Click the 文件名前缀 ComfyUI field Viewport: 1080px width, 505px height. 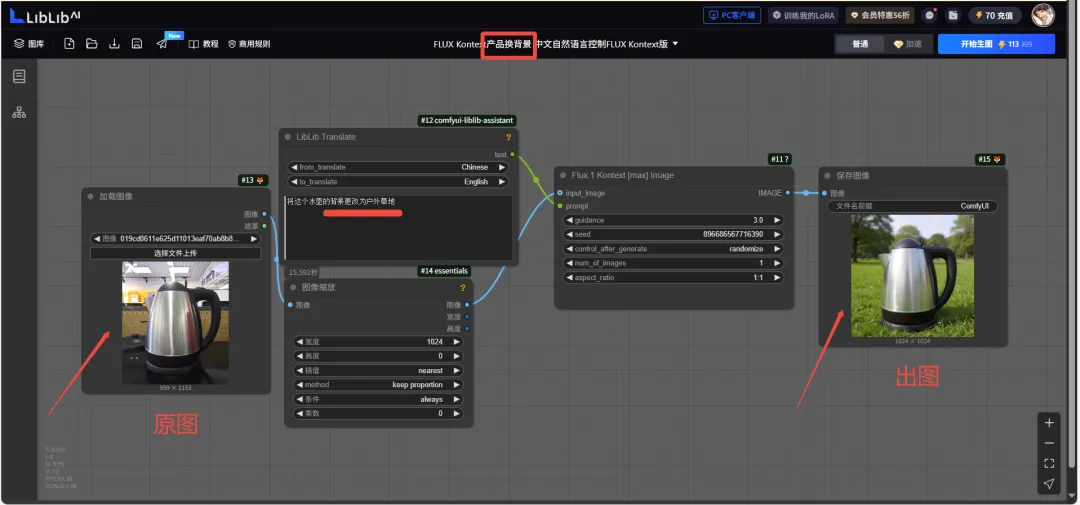click(x=913, y=206)
